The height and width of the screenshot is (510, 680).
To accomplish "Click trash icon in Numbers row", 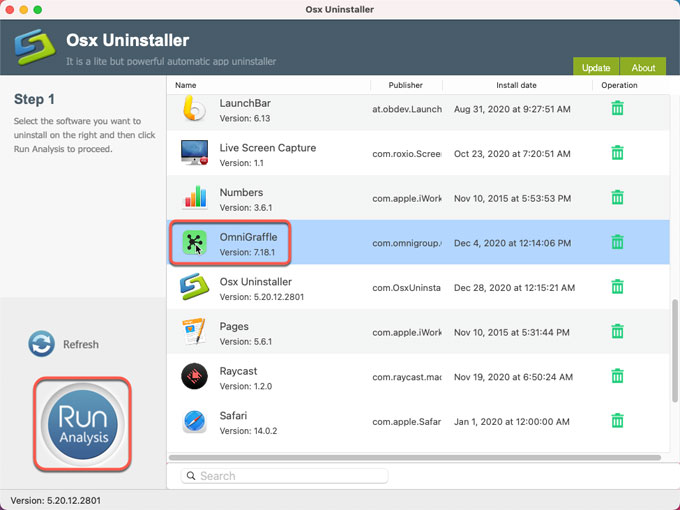I will [x=617, y=197].
